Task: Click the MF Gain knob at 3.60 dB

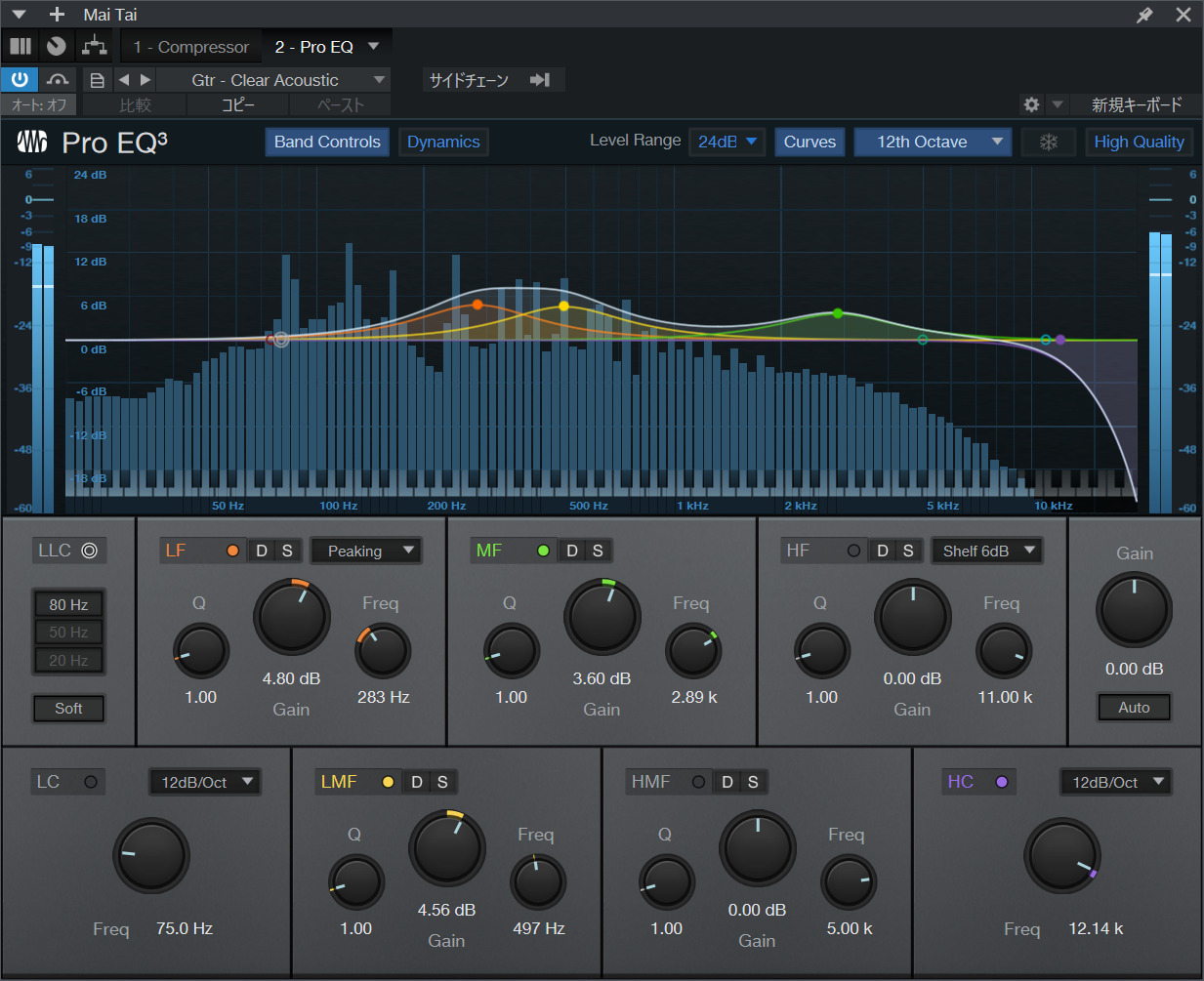Action: (602, 617)
